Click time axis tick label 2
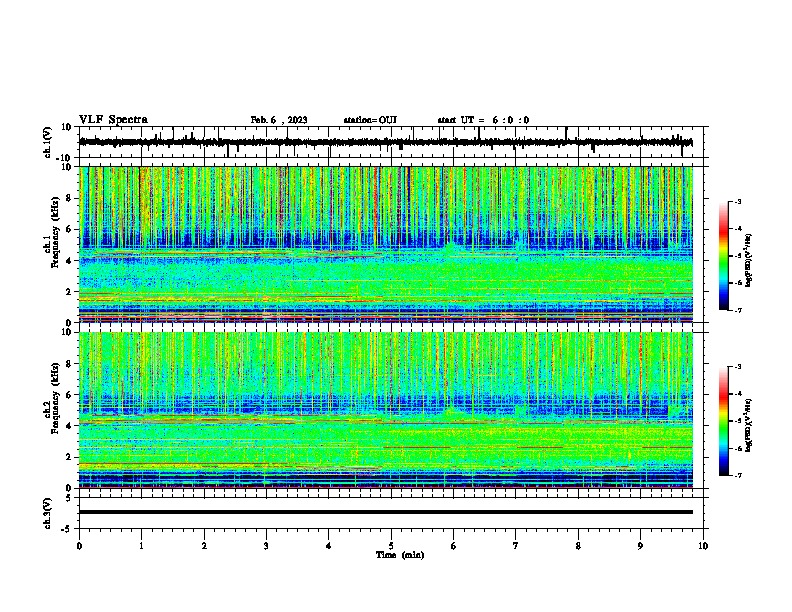Screen dimensions: 792x612 click(204, 546)
